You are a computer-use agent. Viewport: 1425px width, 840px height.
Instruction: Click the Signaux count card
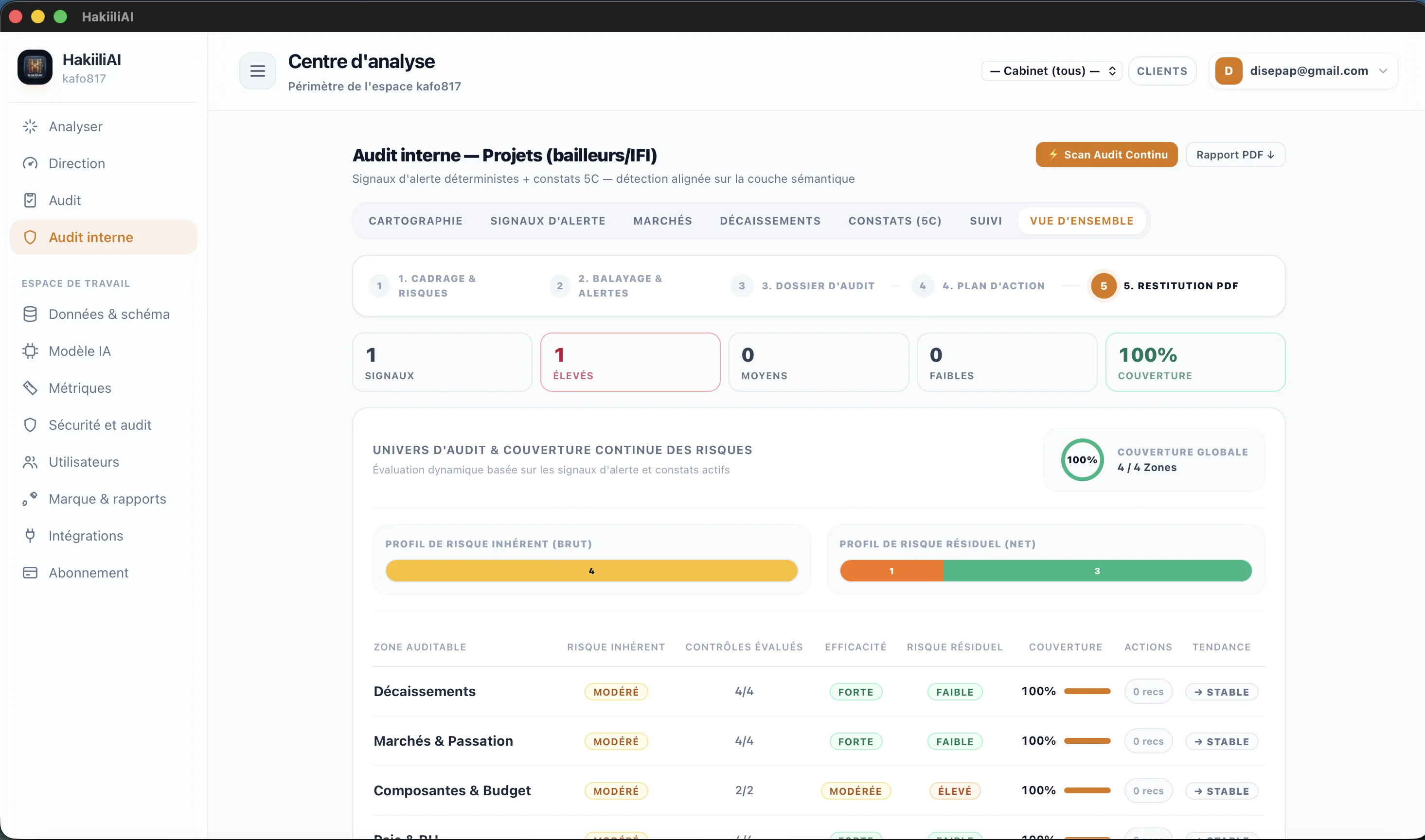[x=442, y=362]
